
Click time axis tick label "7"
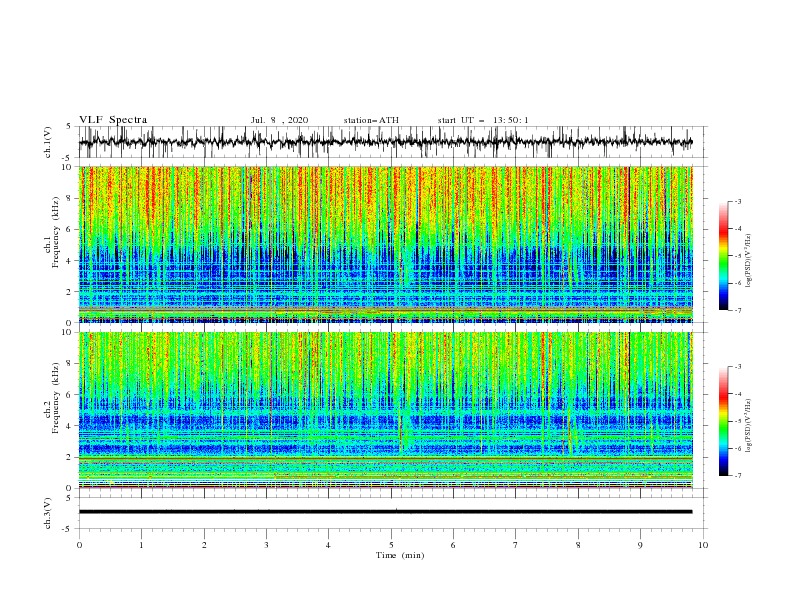[x=515, y=545]
